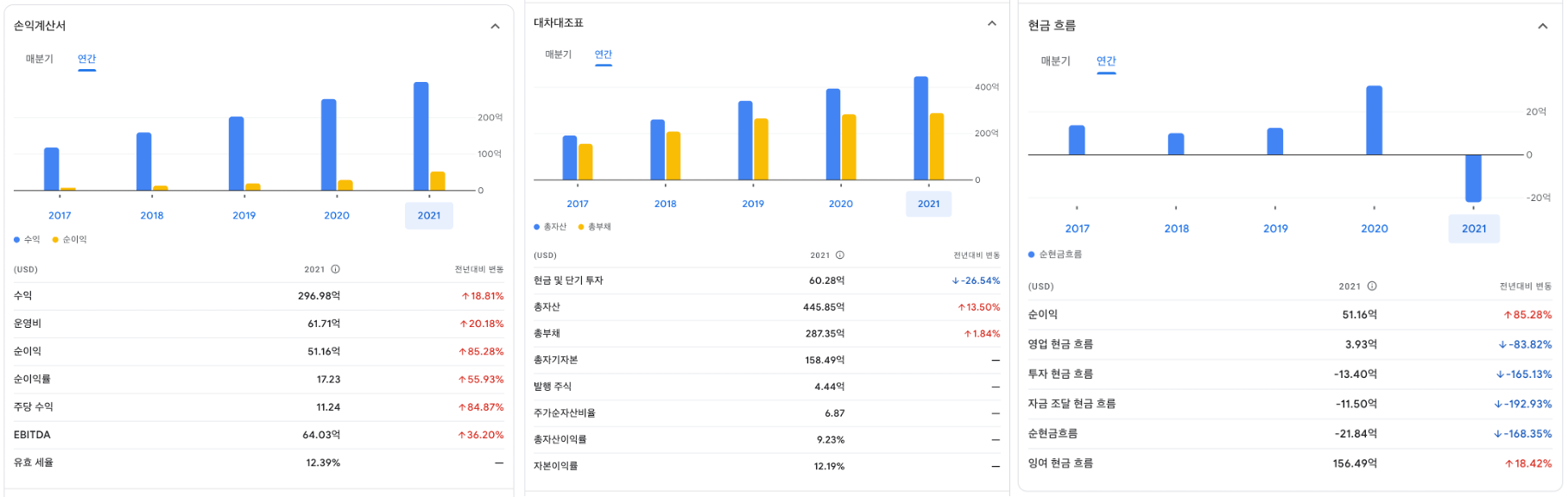Select 2019 in the 대차대조표 chart
Screen dimensions: 1568x497
[x=753, y=204]
